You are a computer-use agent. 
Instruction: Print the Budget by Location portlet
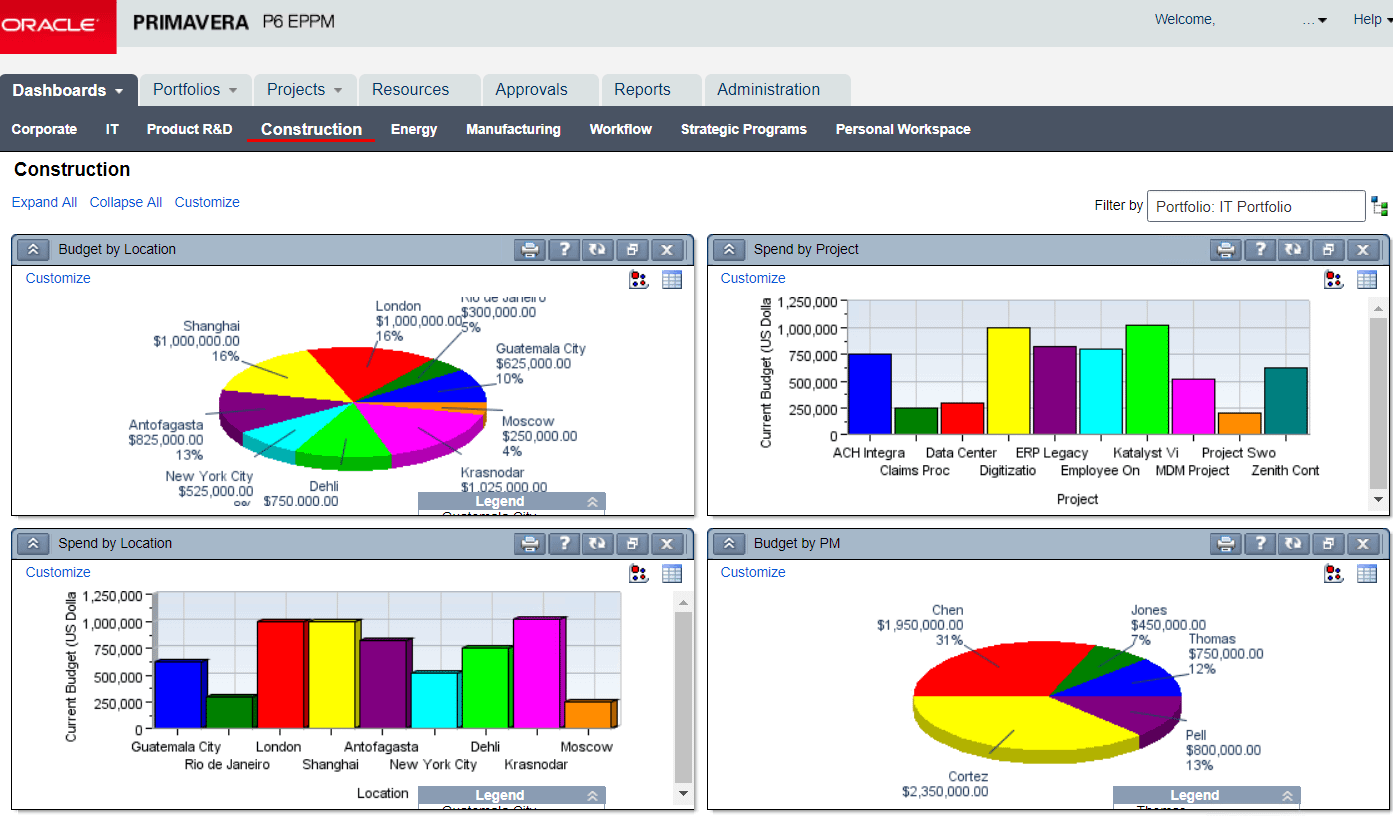[530, 249]
